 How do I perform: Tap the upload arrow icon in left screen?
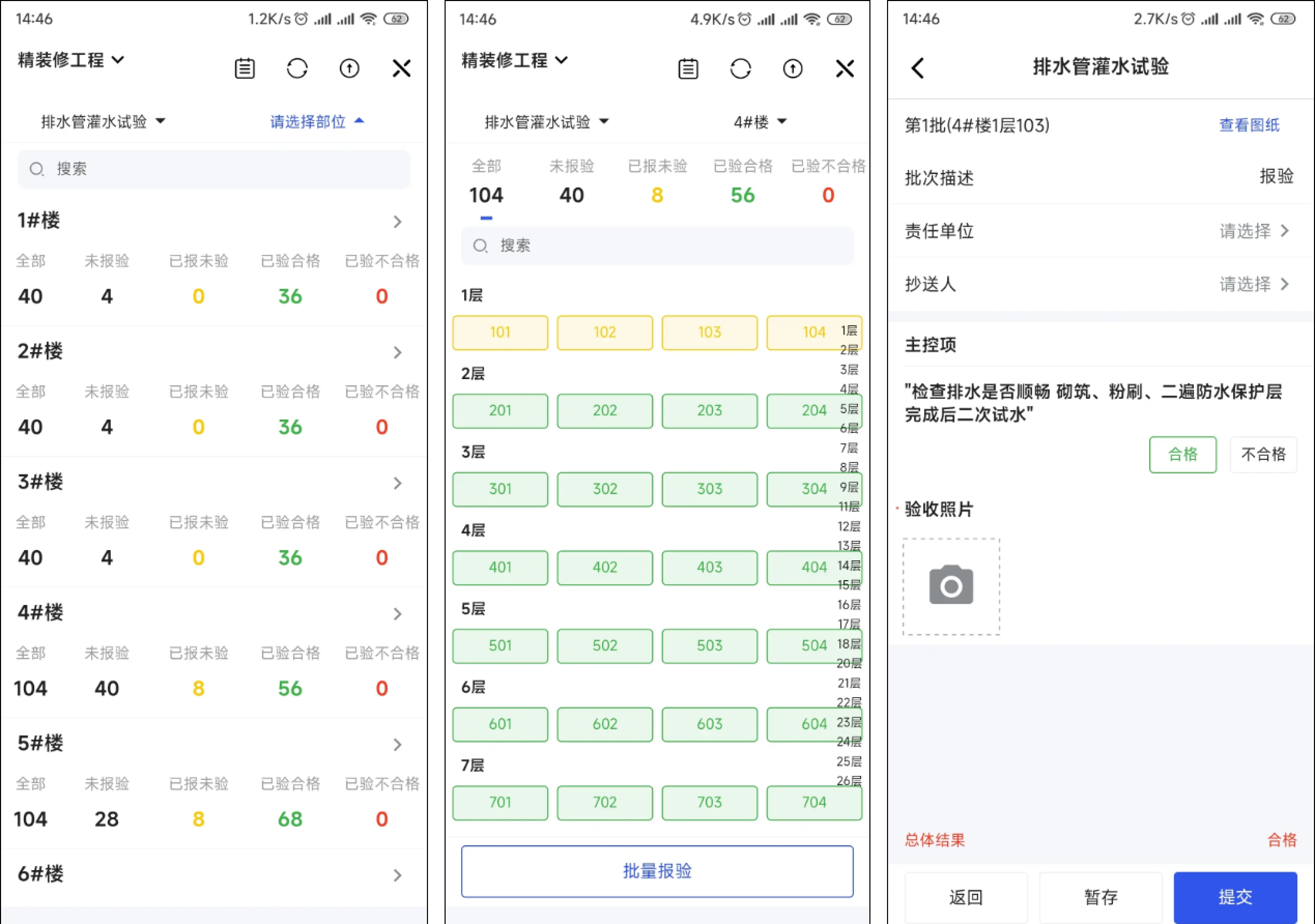(x=349, y=69)
